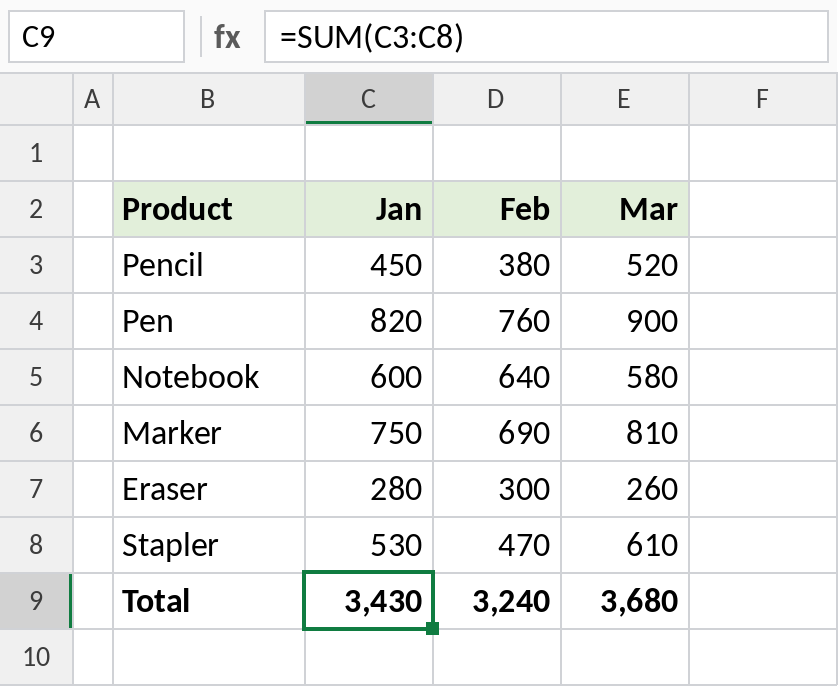Click Notebook's Mar value 580

(625, 377)
